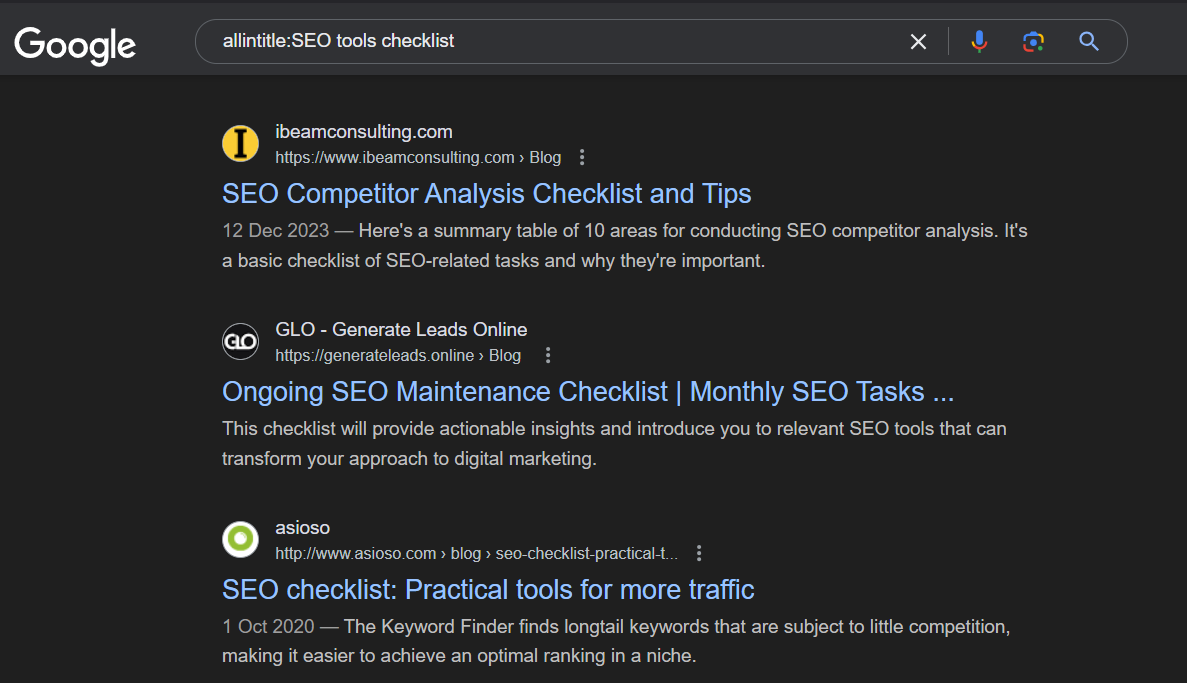Image resolution: width=1187 pixels, height=683 pixels.
Task: Open SEO Competitor Analysis Checklist and Tips
Action: [x=486, y=194]
